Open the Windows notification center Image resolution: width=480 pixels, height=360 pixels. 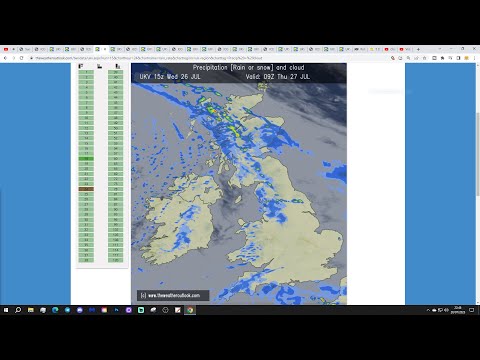[x=471, y=310]
